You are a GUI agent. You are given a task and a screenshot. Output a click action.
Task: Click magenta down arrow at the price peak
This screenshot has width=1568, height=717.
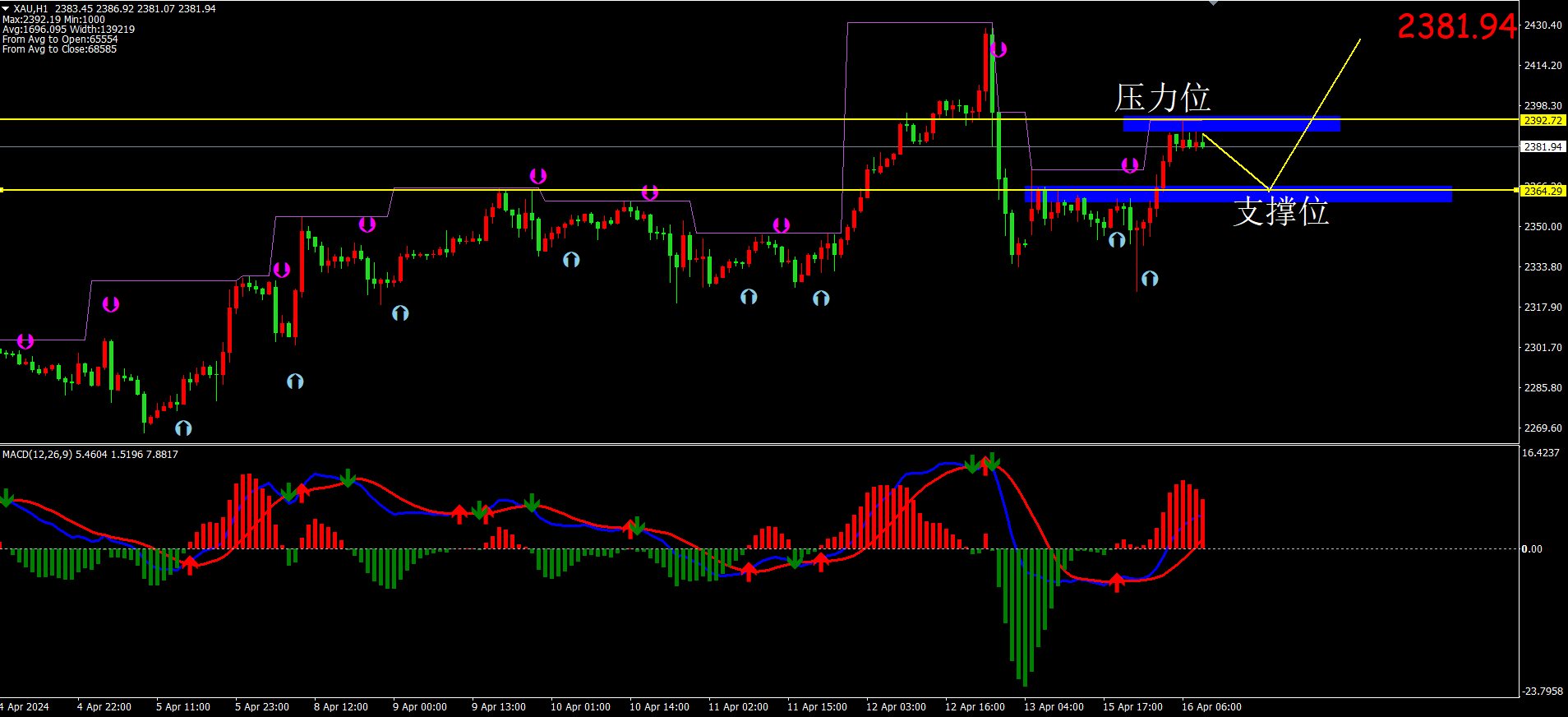point(998,49)
